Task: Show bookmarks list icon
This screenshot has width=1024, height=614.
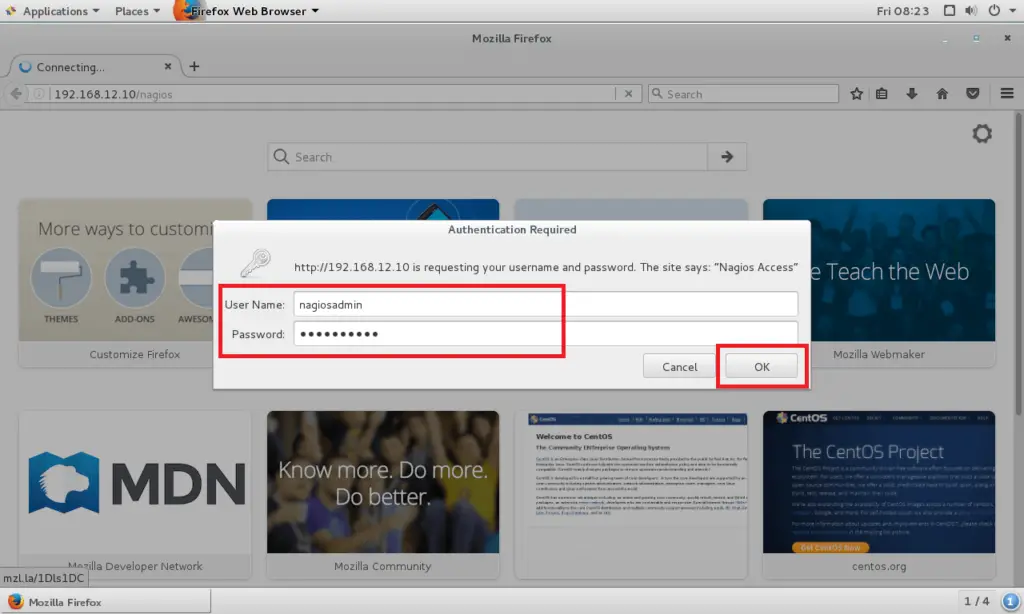Action: [882, 94]
